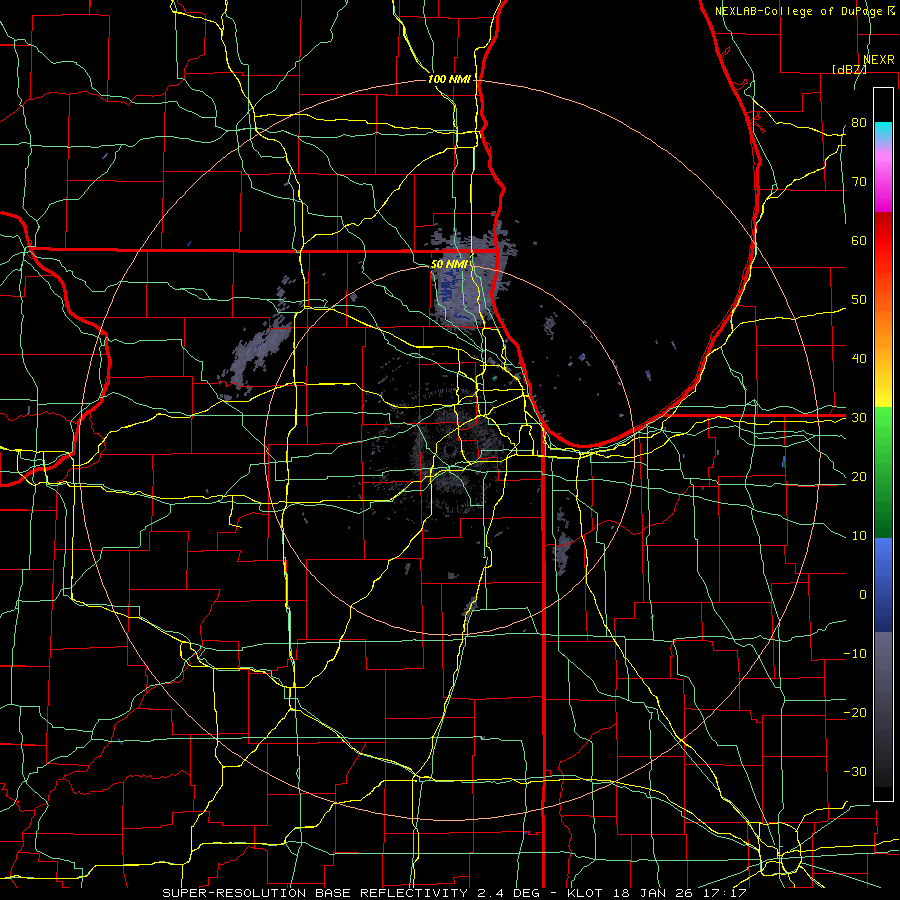Click the "NEXR" label at top right

(x=879, y=60)
